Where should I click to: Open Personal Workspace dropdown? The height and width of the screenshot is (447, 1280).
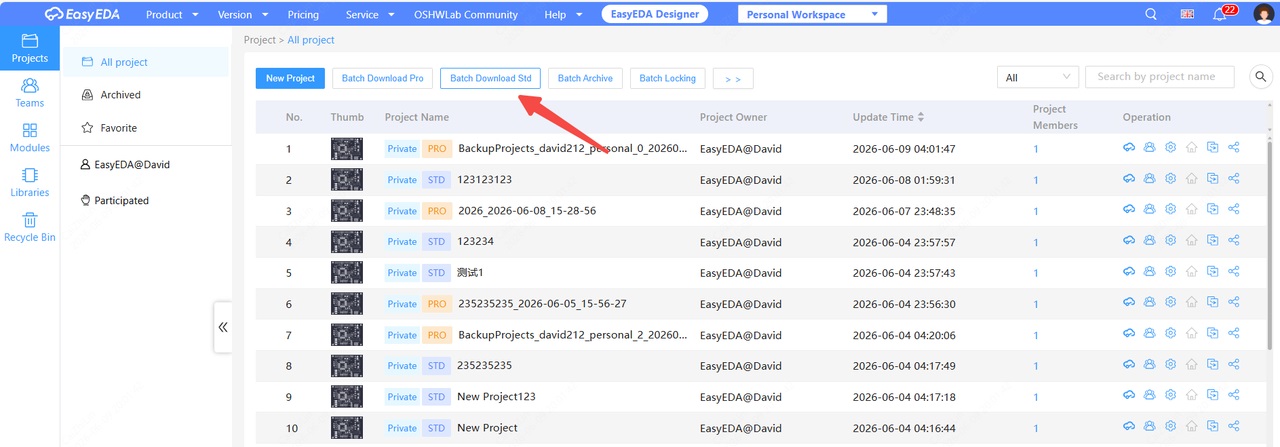point(812,14)
